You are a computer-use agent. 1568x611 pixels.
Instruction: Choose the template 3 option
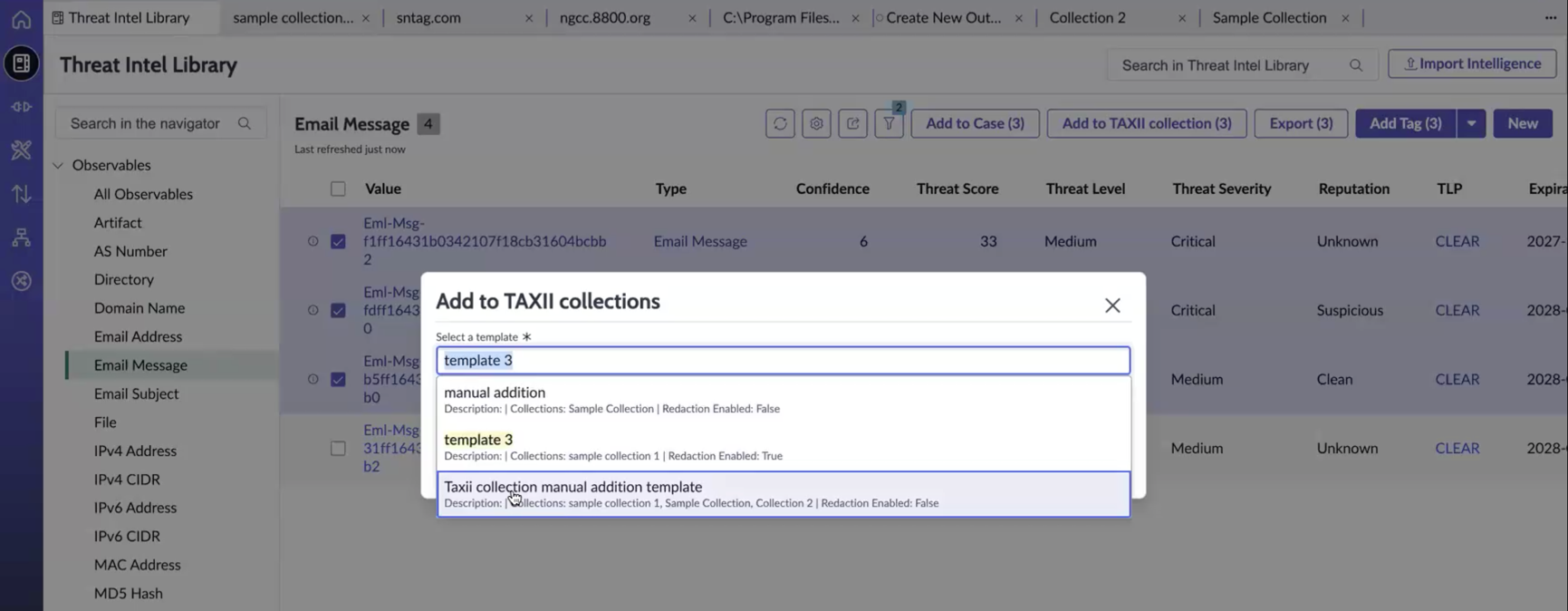point(784,447)
